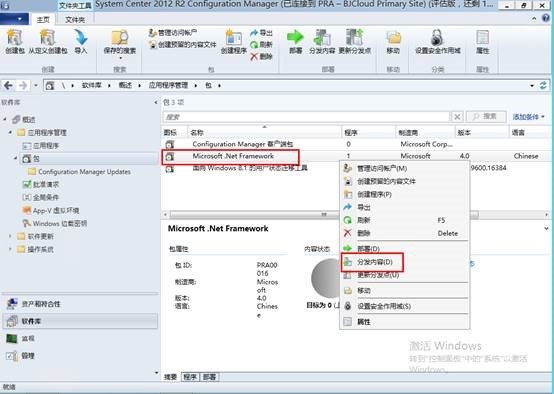The image size is (554, 394).
Task: Select App-V 虚拟环境 in the tree
Action: point(51,211)
